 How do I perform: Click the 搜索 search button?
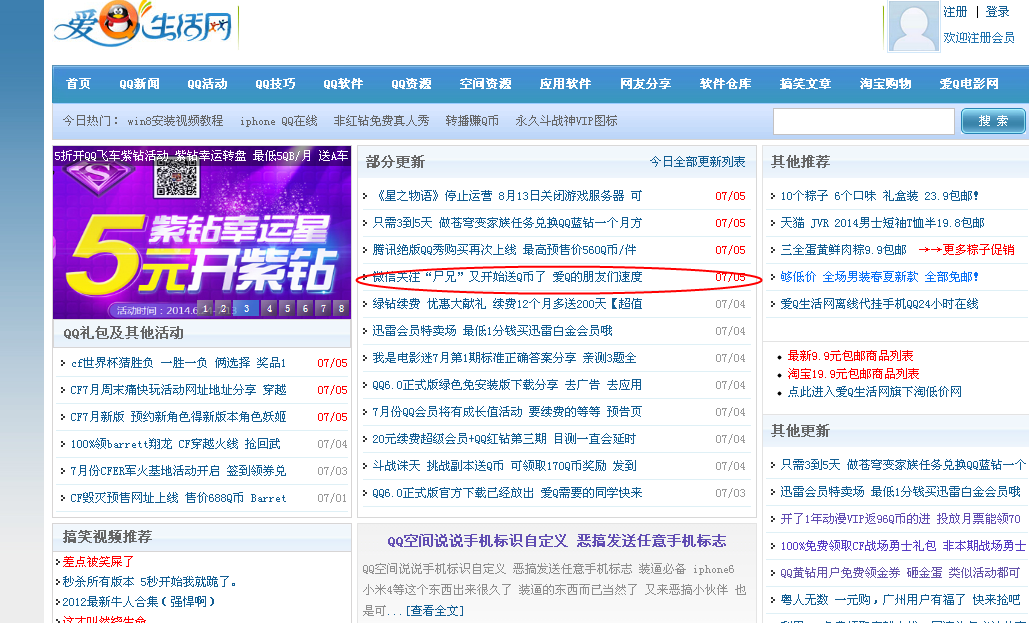tap(993, 121)
